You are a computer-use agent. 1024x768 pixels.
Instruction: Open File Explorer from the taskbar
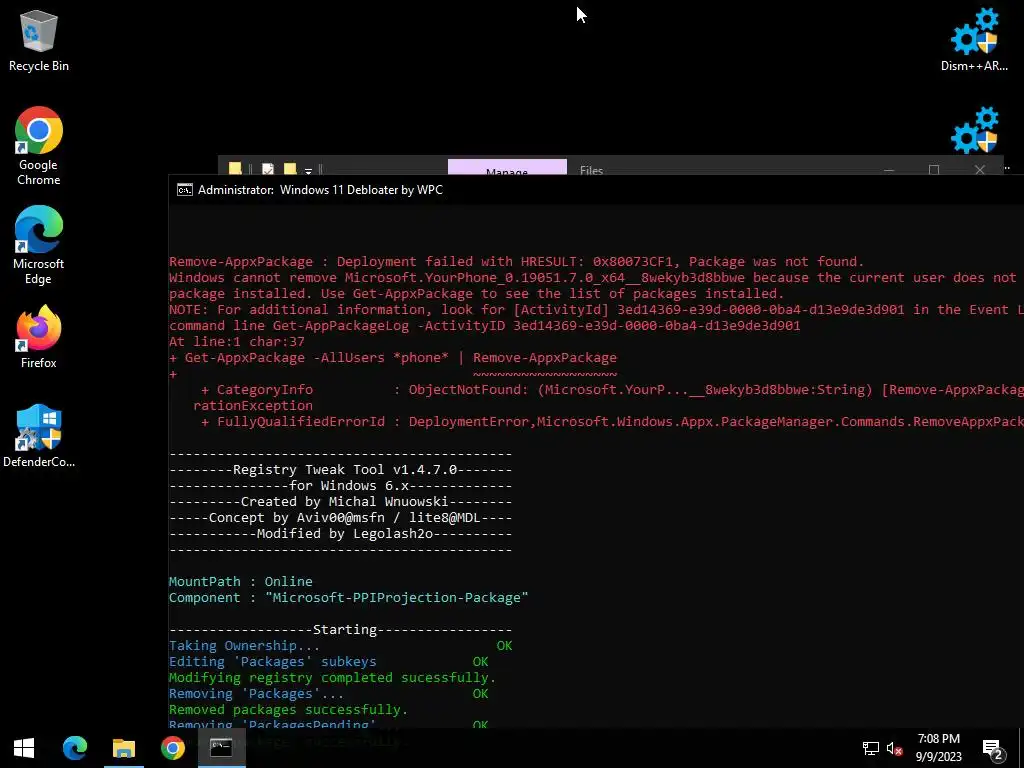point(123,748)
